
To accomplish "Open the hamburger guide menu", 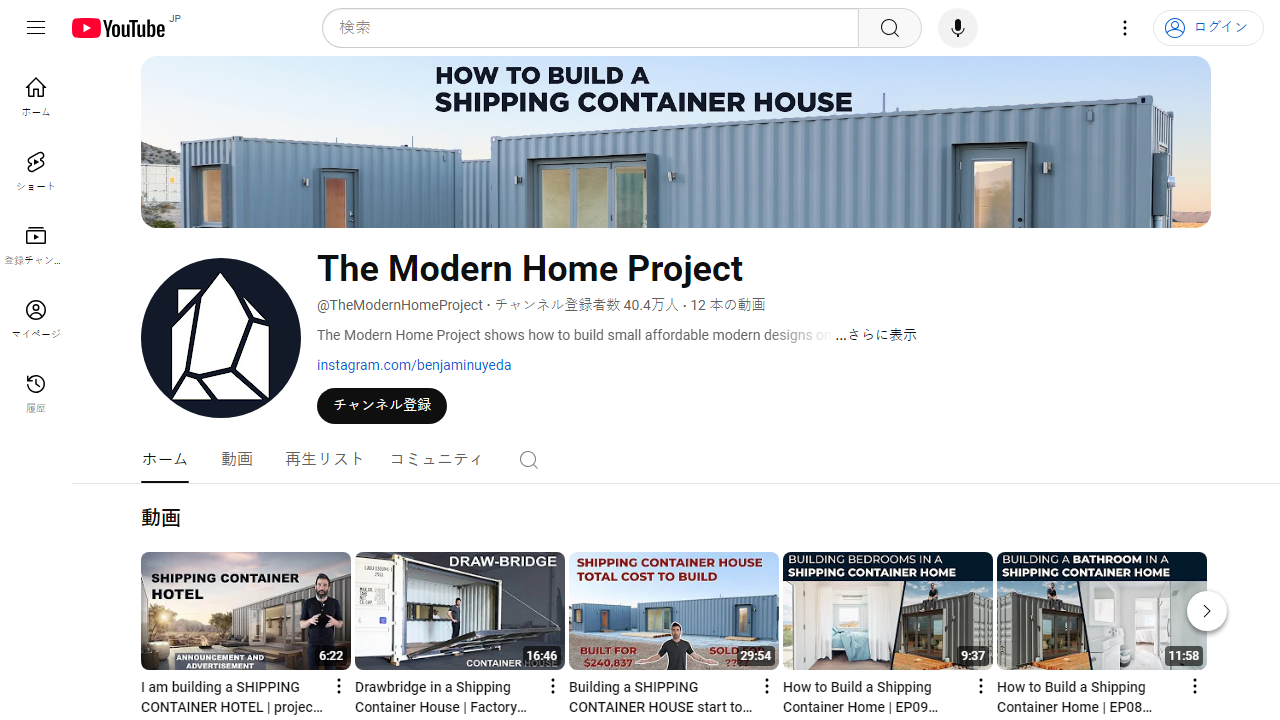I will (x=36, y=28).
